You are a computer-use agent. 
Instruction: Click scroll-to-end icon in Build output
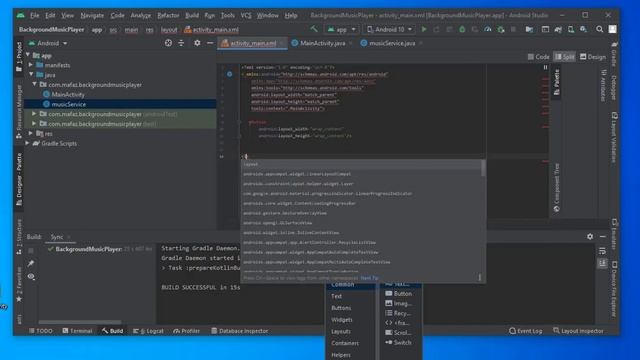click(602, 264)
